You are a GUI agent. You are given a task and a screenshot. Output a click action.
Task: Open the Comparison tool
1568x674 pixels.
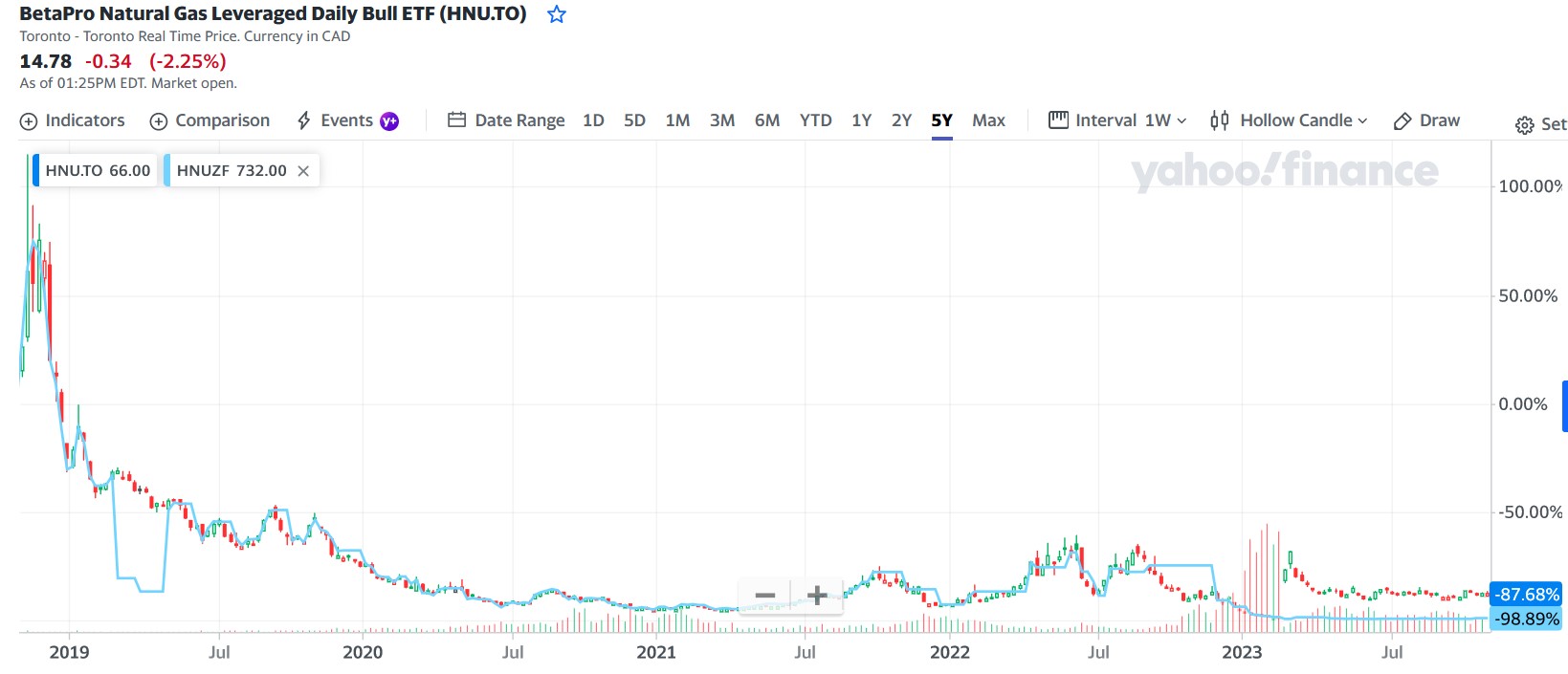pyautogui.click(x=210, y=120)
